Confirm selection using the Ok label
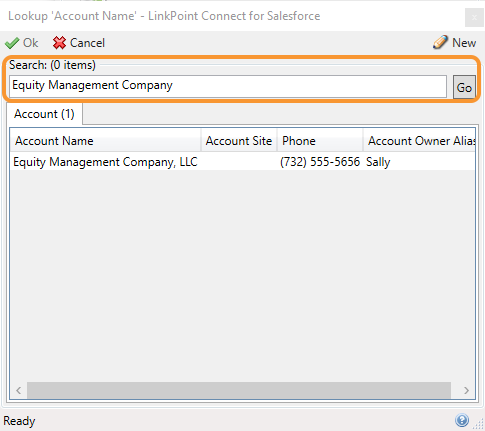The image size is (485, 431). pos(30,43)
